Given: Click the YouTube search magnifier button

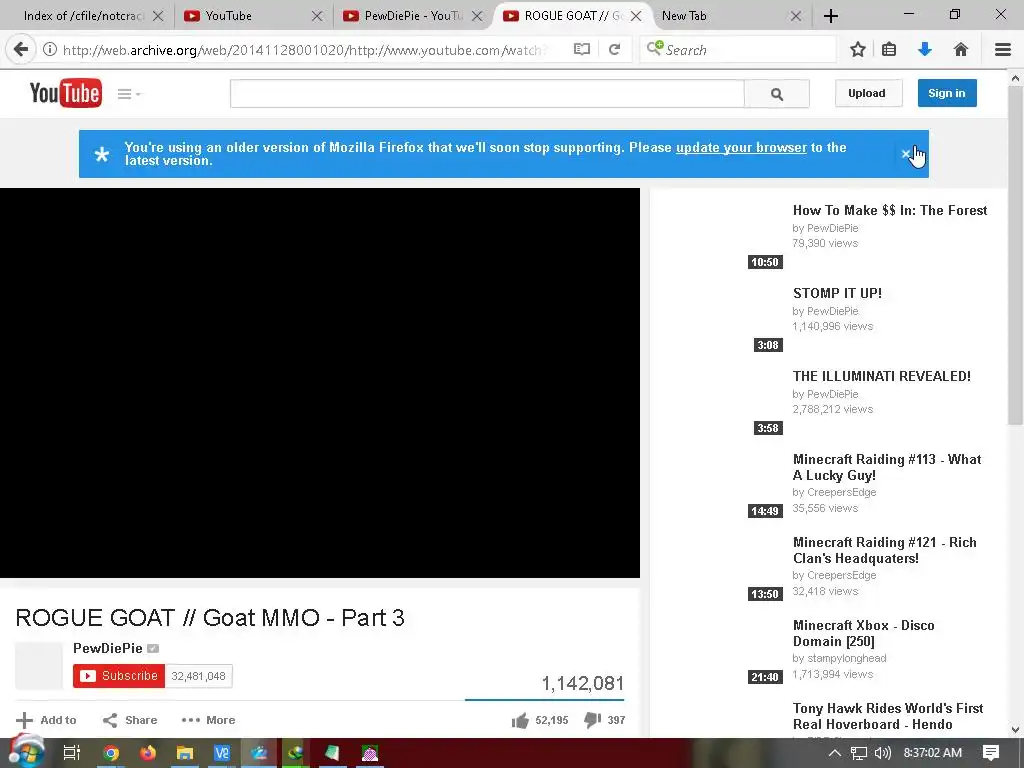Looking at the screenshot, I should coord(776,94).
